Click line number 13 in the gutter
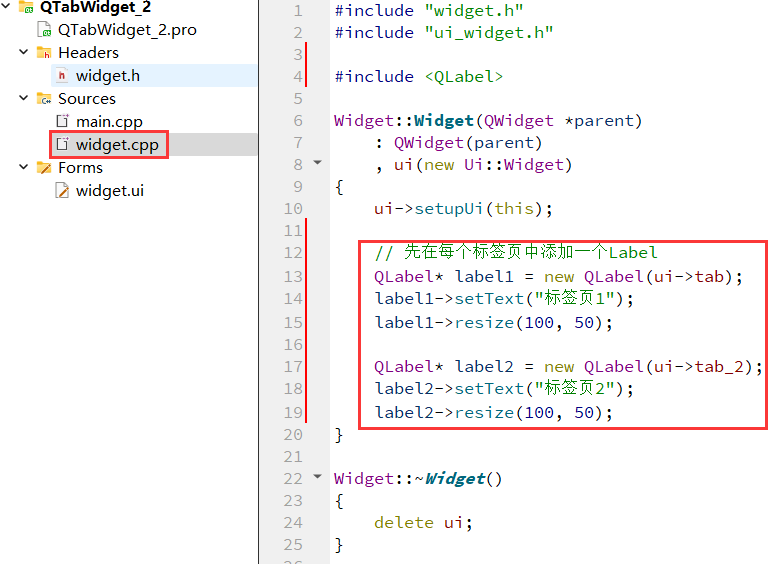This screenshot has width=783, height=564. pyautogui.click(x=293, y=276)
